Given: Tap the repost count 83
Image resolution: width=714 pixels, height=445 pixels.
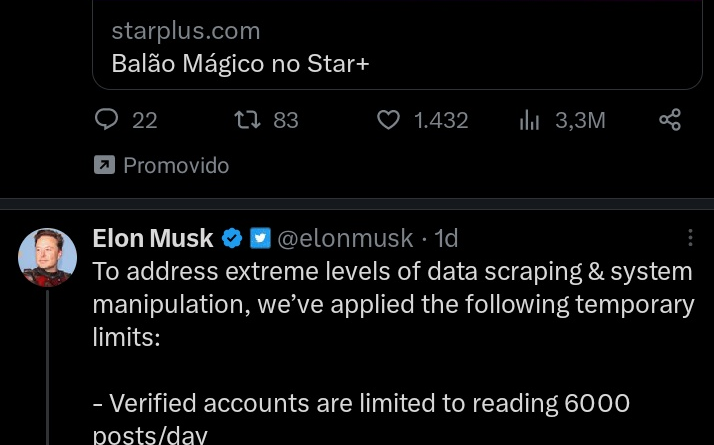Looking at the screenshot, I should [286, 120].
